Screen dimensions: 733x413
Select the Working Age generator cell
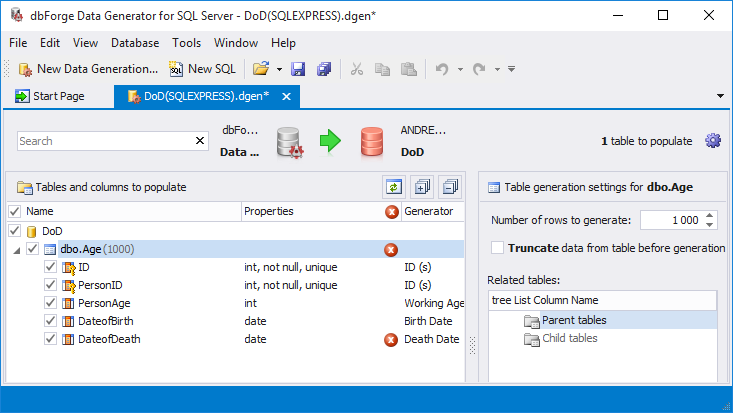pos(433,303)
